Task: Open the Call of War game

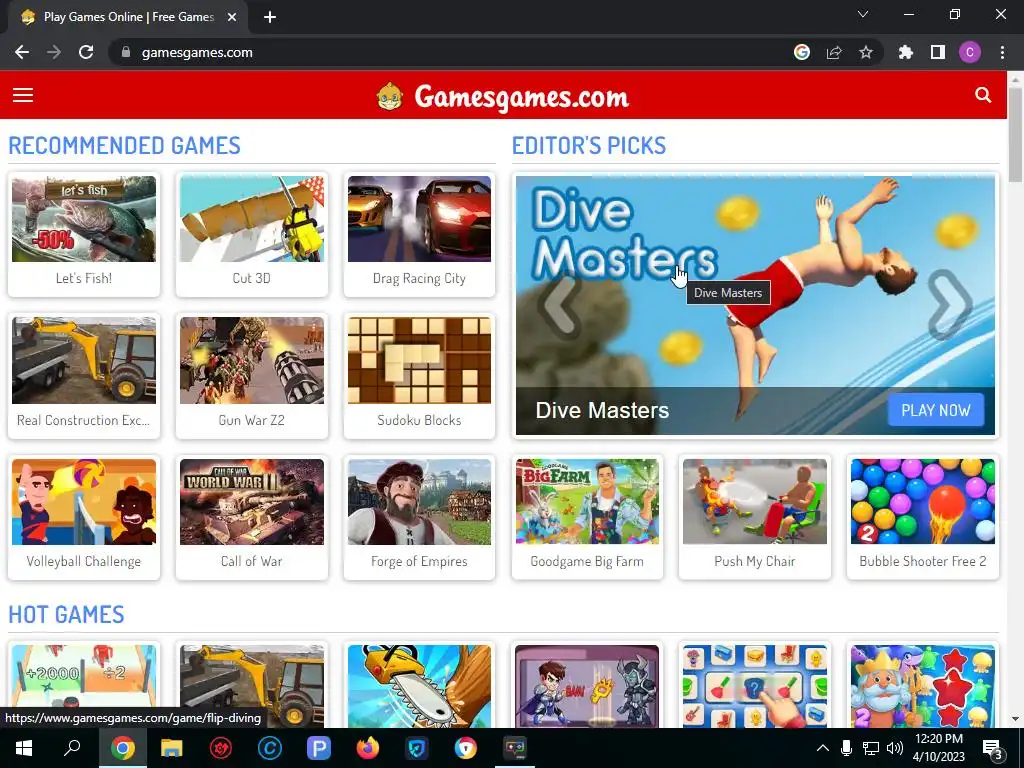Action: [x=251, y=517]
